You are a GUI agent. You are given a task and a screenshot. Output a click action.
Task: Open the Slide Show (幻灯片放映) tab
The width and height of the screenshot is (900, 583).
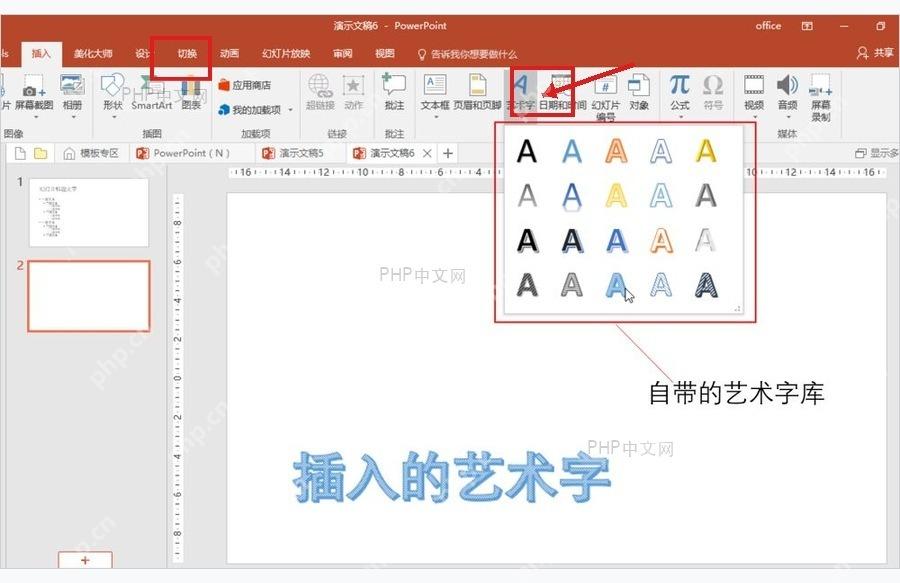(286, 53)
